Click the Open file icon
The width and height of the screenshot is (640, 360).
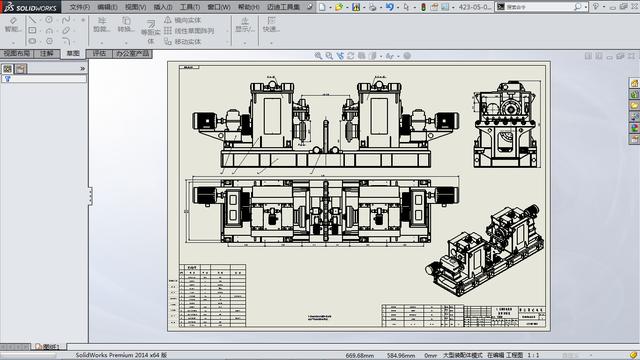pyautogui.click(x=339, y=7)
